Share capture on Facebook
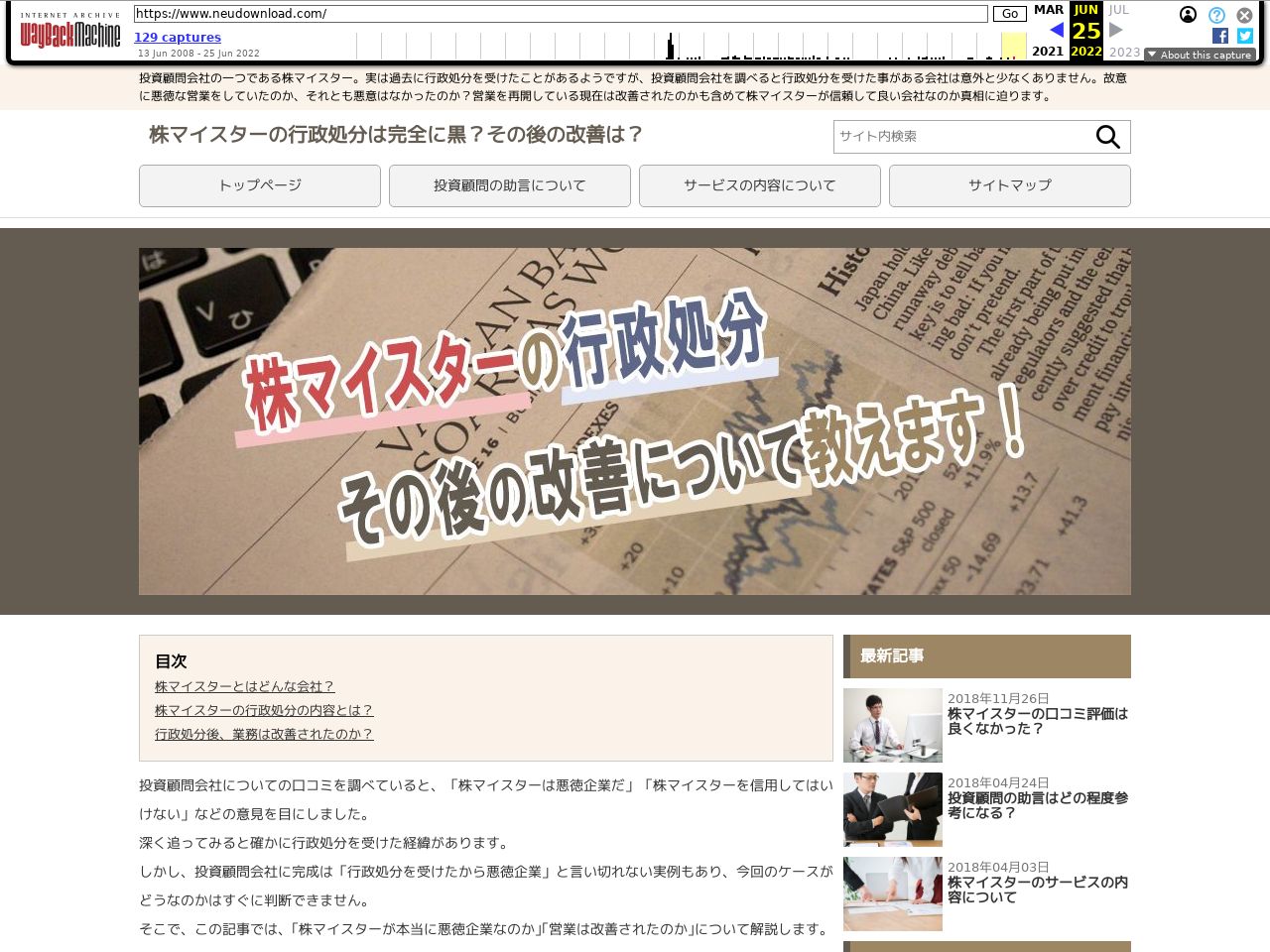The height and width of the screenshot is (952, 1270). click(x=1220, y=36)
